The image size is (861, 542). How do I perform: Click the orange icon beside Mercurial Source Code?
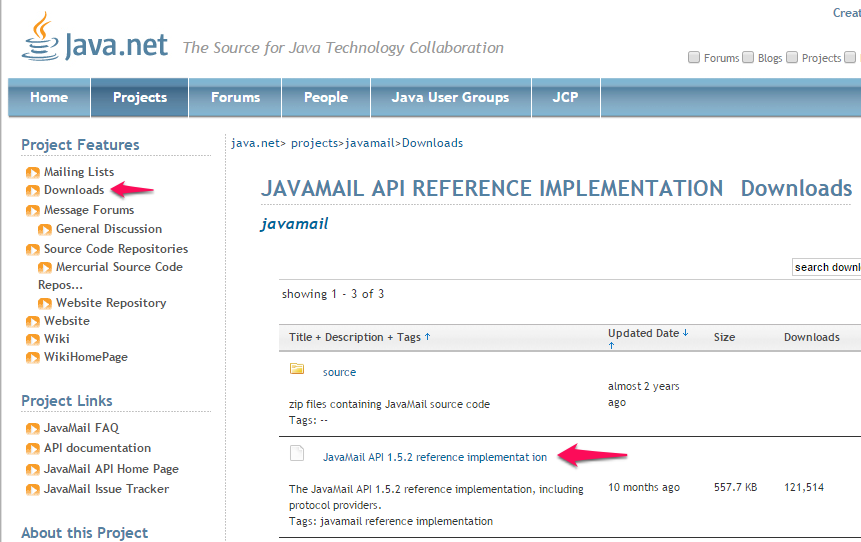point(45,267)
